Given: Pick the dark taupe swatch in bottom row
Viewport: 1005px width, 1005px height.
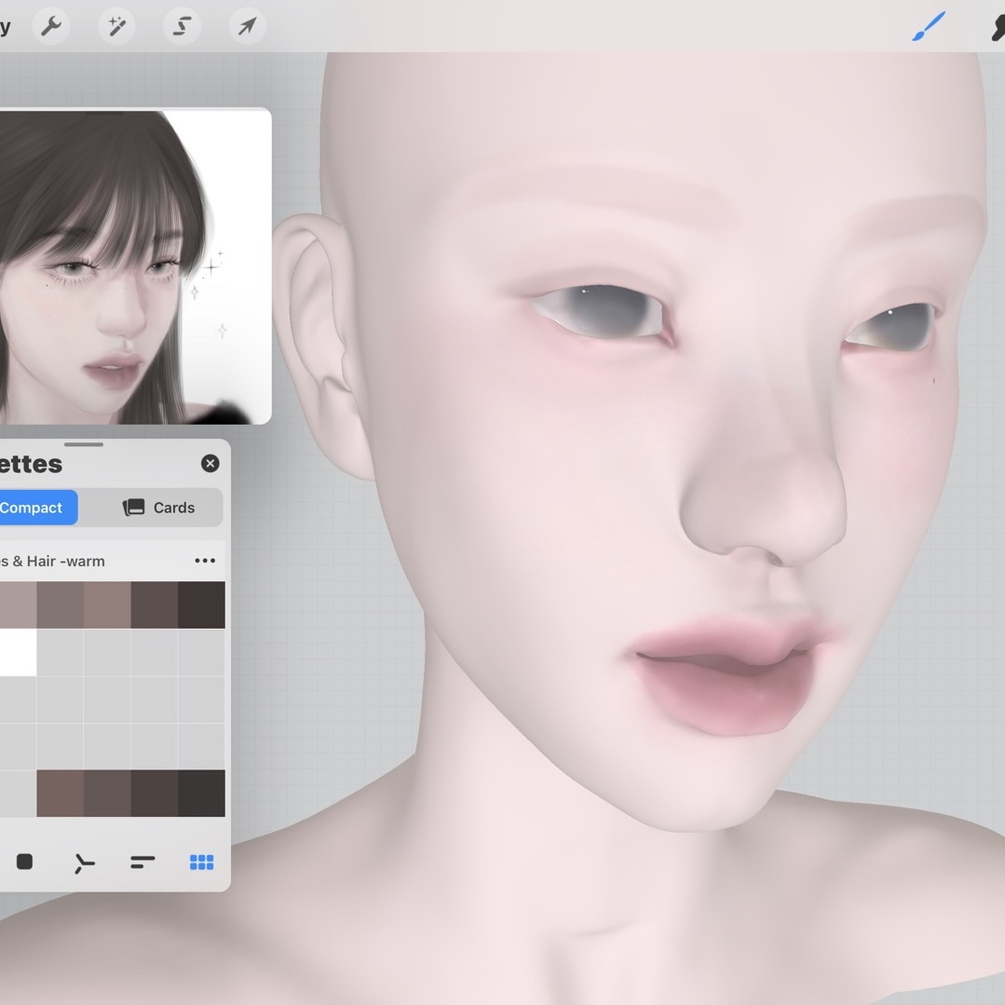Looking at the screenshot, I should point(107,793).
